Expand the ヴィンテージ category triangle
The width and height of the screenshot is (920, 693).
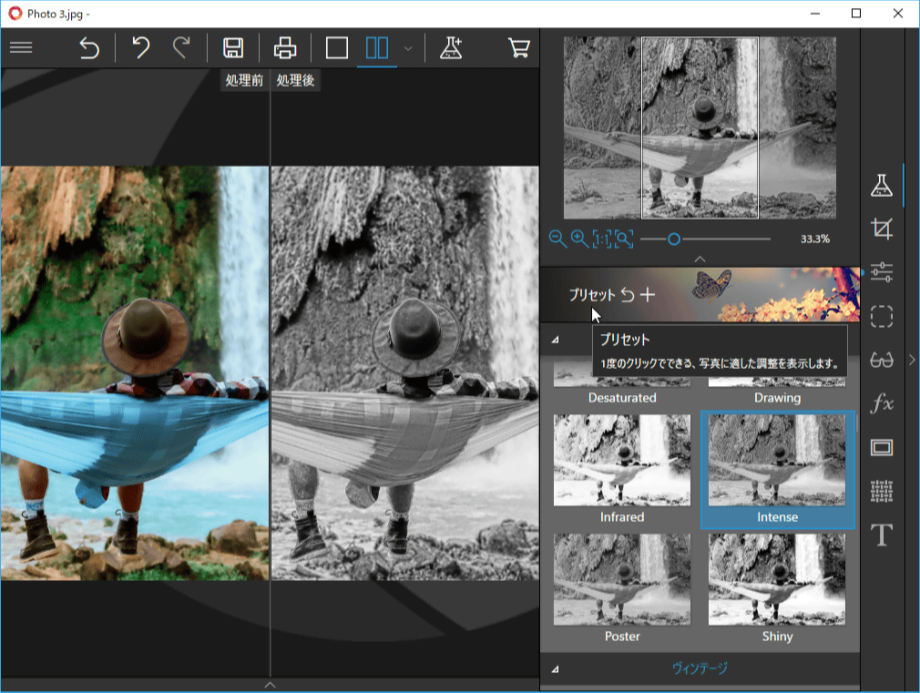click(x=555, y=668)
